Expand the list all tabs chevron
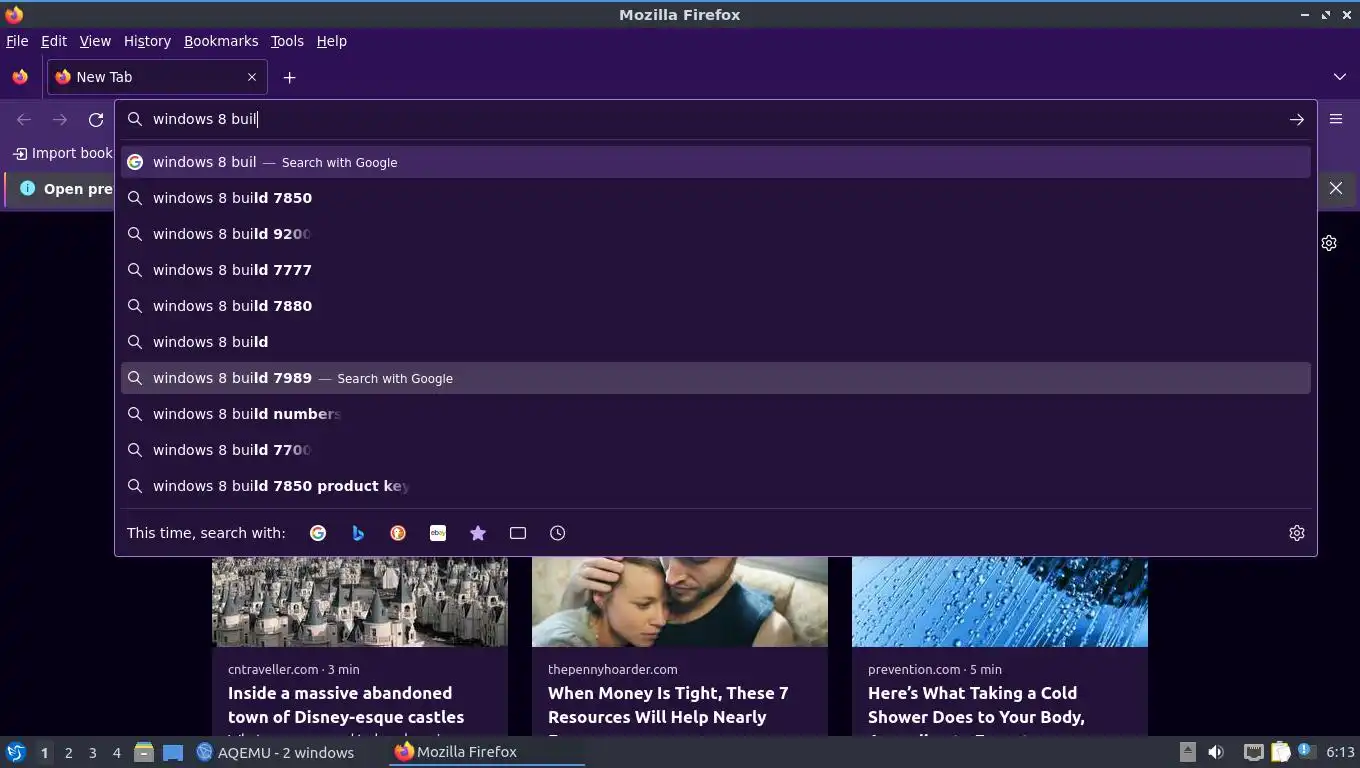This screenshot has width=1360, height=768. click(x=1340, y=77)
